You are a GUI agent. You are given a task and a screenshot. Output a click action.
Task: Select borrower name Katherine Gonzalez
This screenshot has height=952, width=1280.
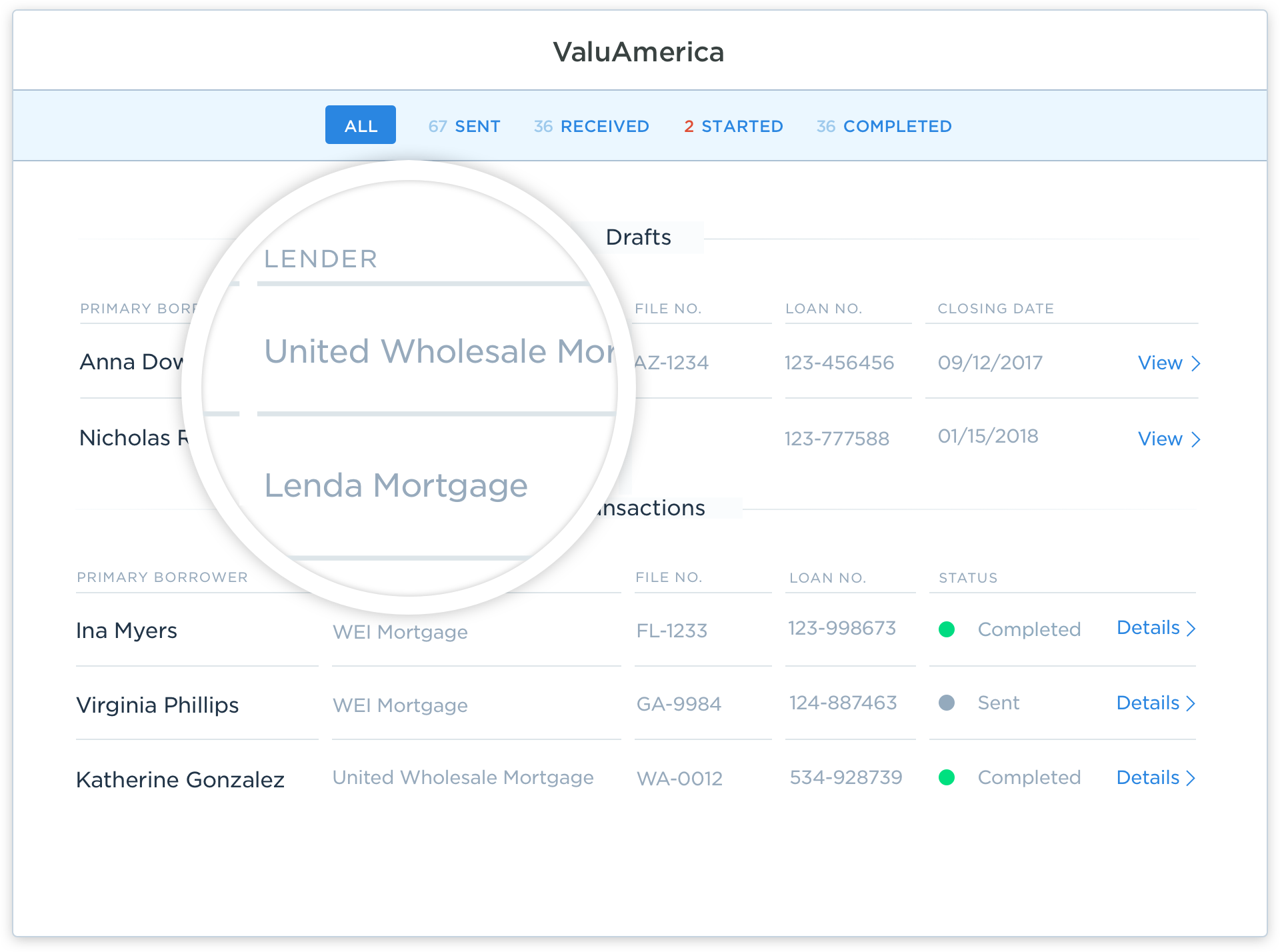pyautogui.click(x=180, y=779)
